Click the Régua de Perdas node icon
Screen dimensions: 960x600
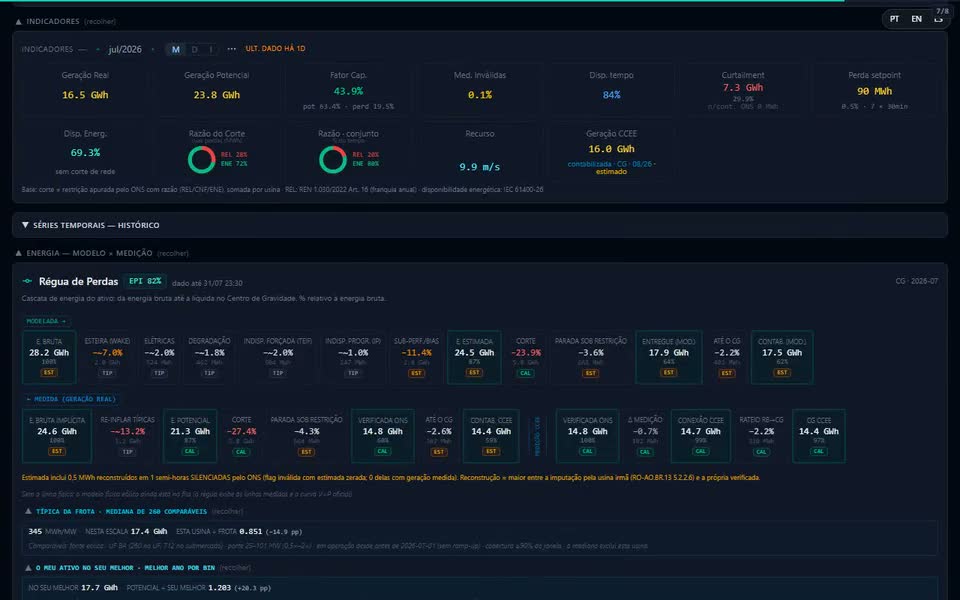click(x=27, y=281)
